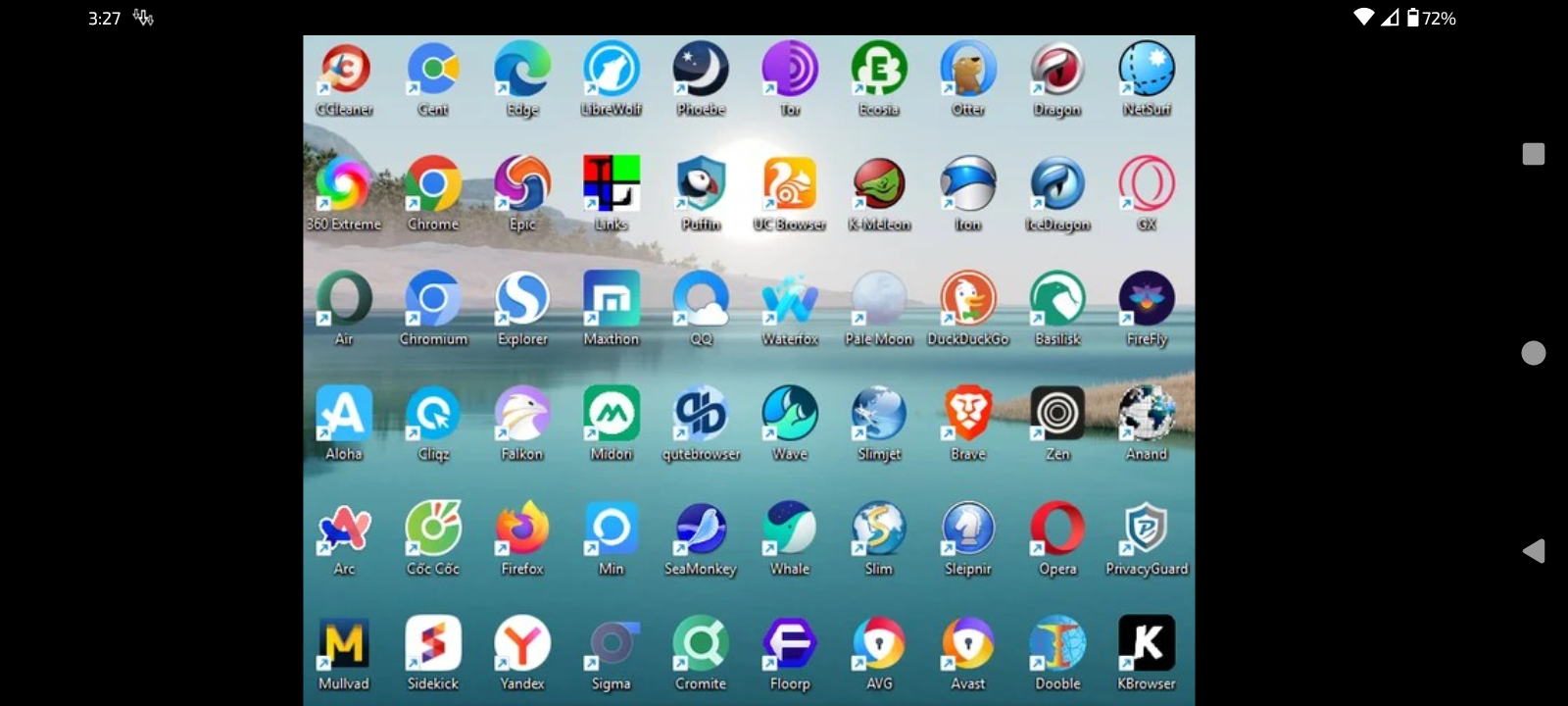Screen dimensions: 1568x706
Task: Launch the PrivacyGuard icon
Action: point(1147,528)
